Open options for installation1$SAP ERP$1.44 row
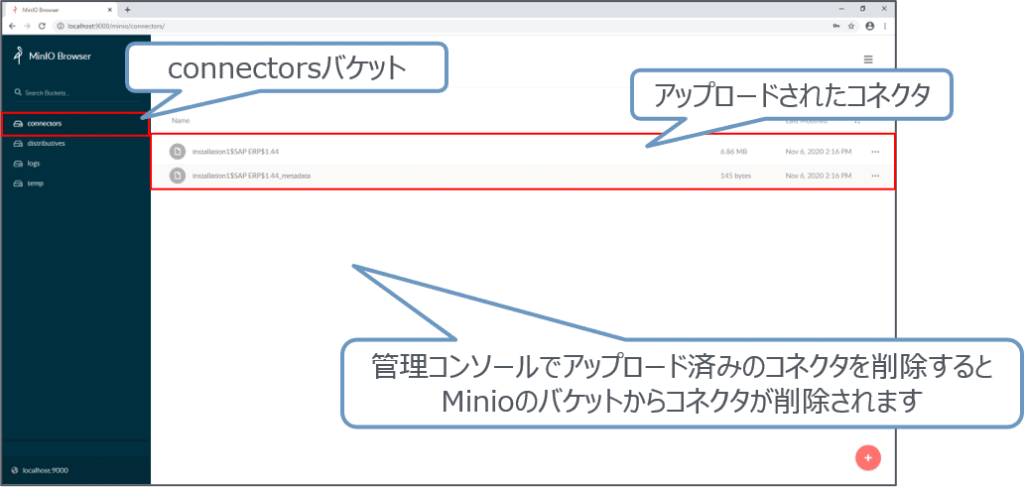 point(875,152)
